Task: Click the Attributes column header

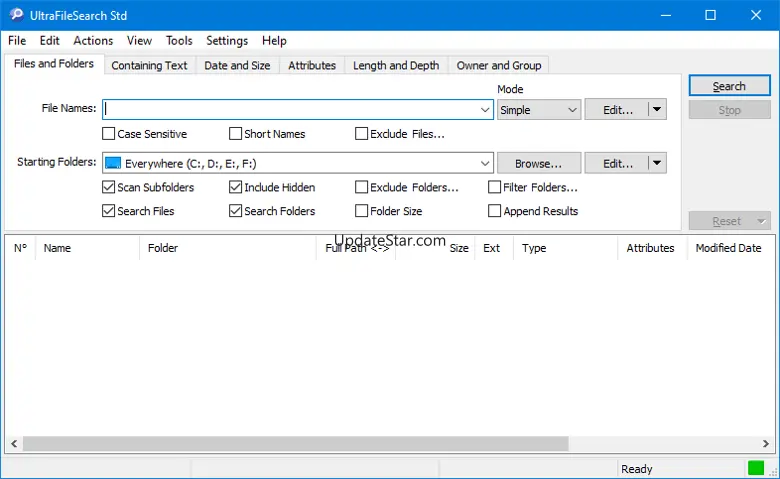Action: (653, 248)
